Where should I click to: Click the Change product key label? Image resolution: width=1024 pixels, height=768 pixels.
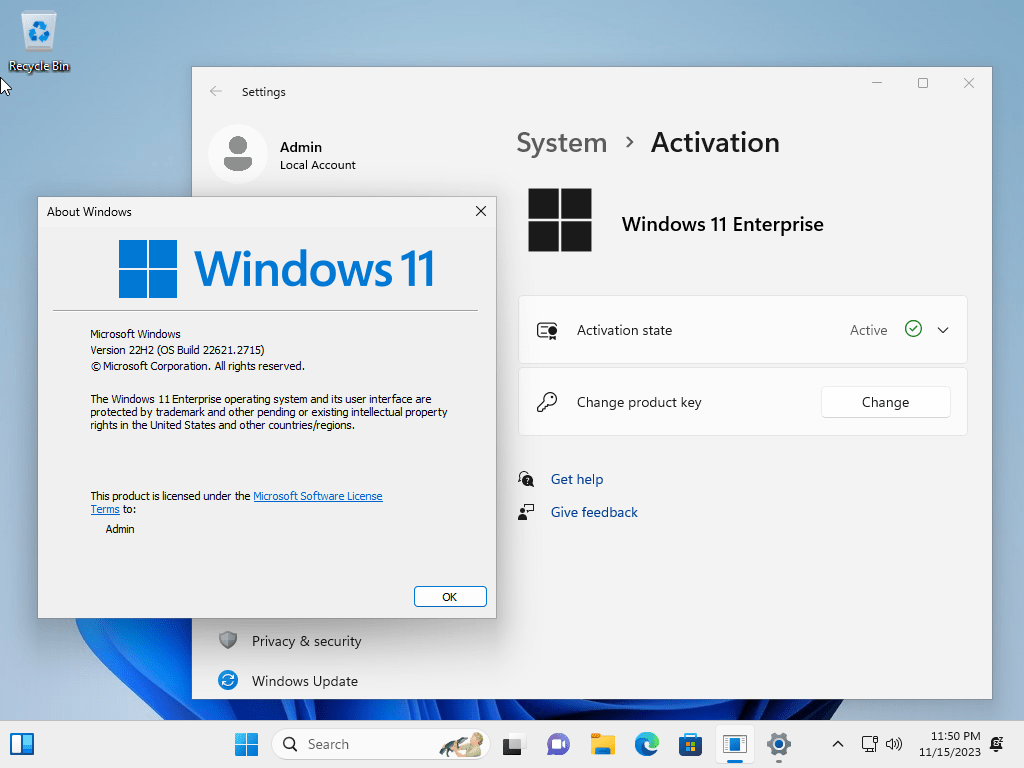[x=639, y=402]
